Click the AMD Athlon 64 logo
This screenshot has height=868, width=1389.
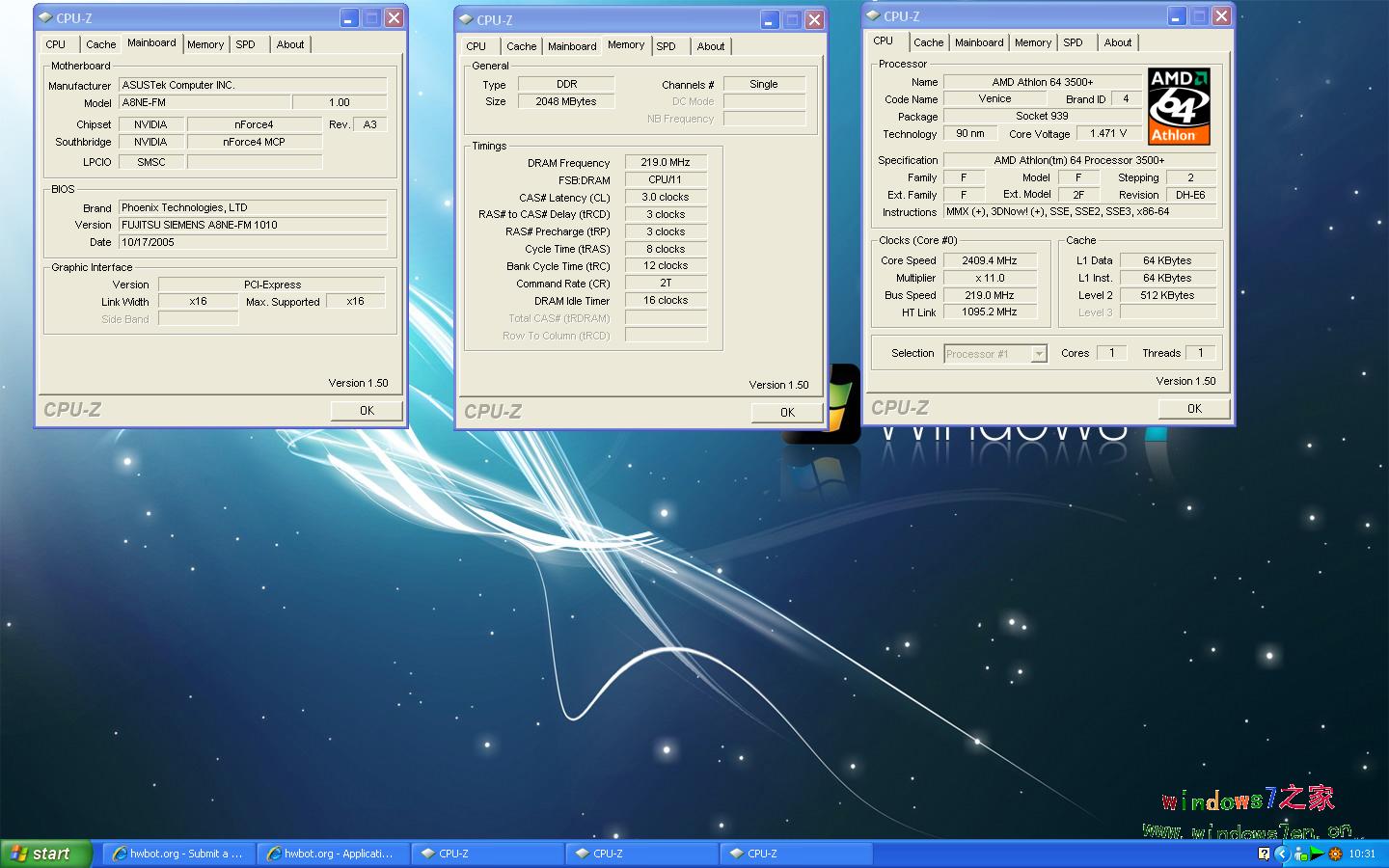tap(1179, 106)
